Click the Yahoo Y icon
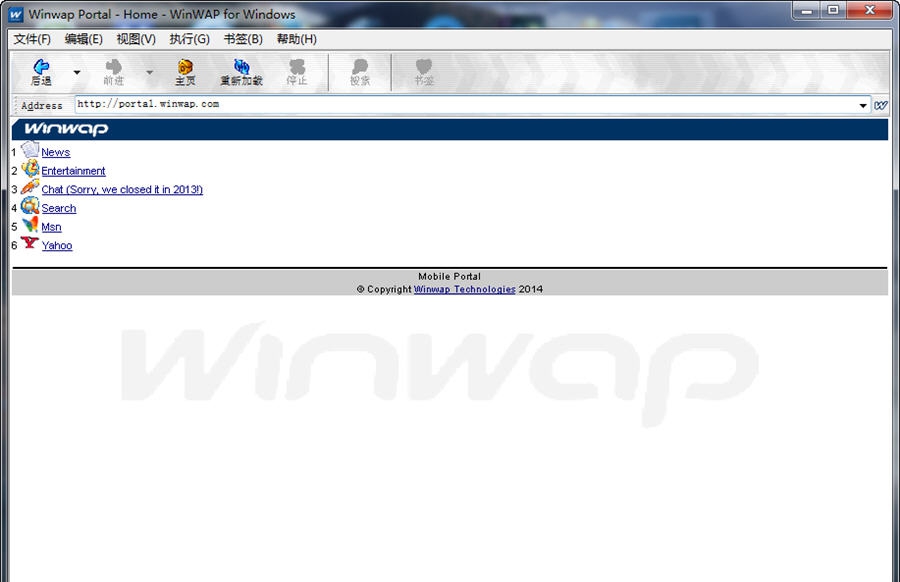The width and height of the screenshot is (900, 582). (30, 244)
